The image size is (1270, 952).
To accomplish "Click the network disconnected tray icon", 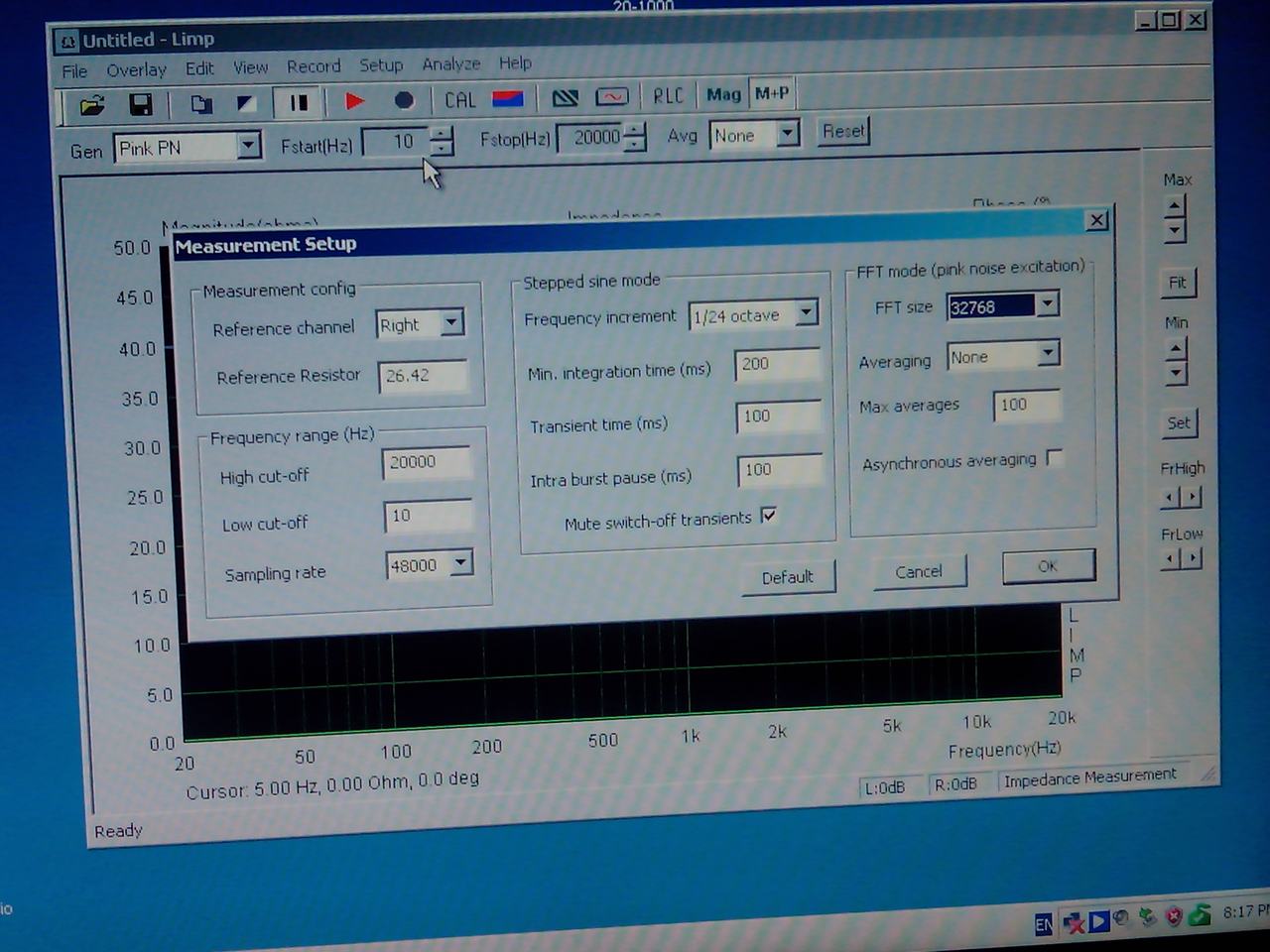I will click(x=1073, y=923).
